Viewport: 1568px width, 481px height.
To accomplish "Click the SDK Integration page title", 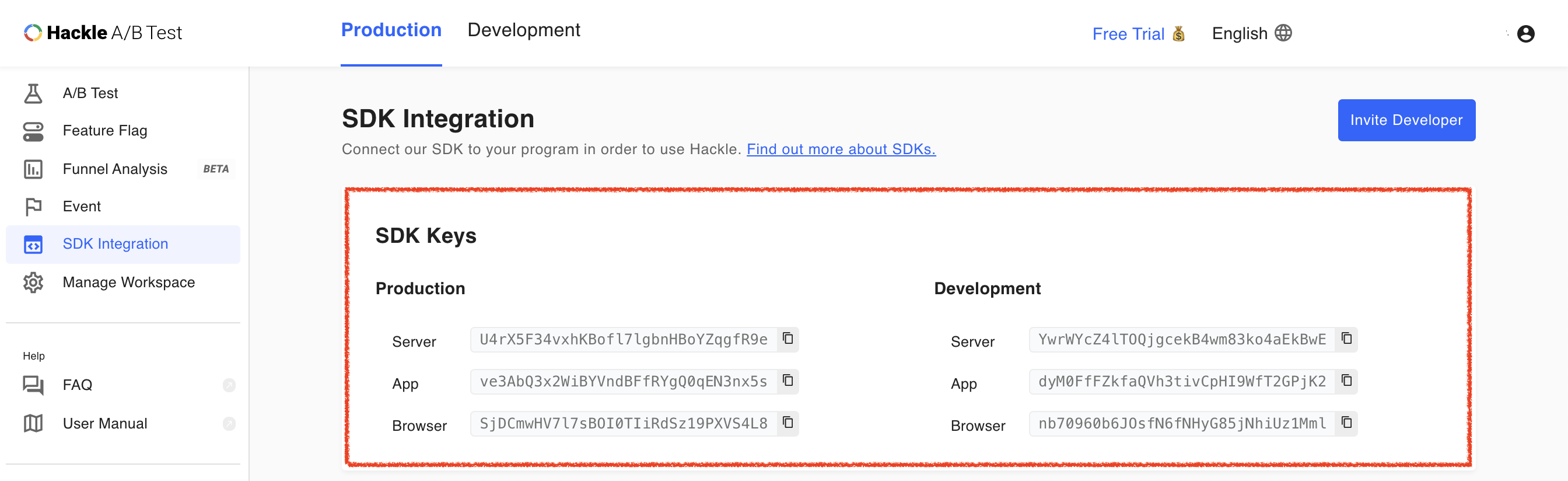I will (x=437, y=118).
